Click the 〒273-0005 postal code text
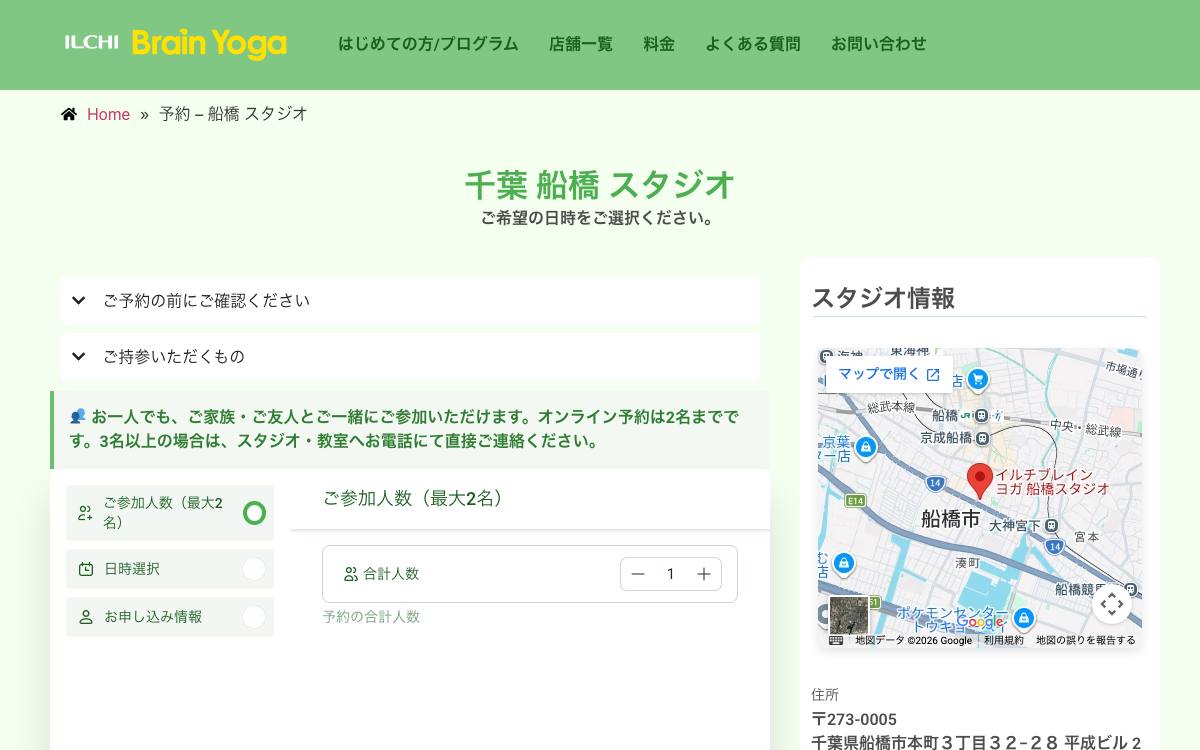The image size is (1200, 750). 854,719
